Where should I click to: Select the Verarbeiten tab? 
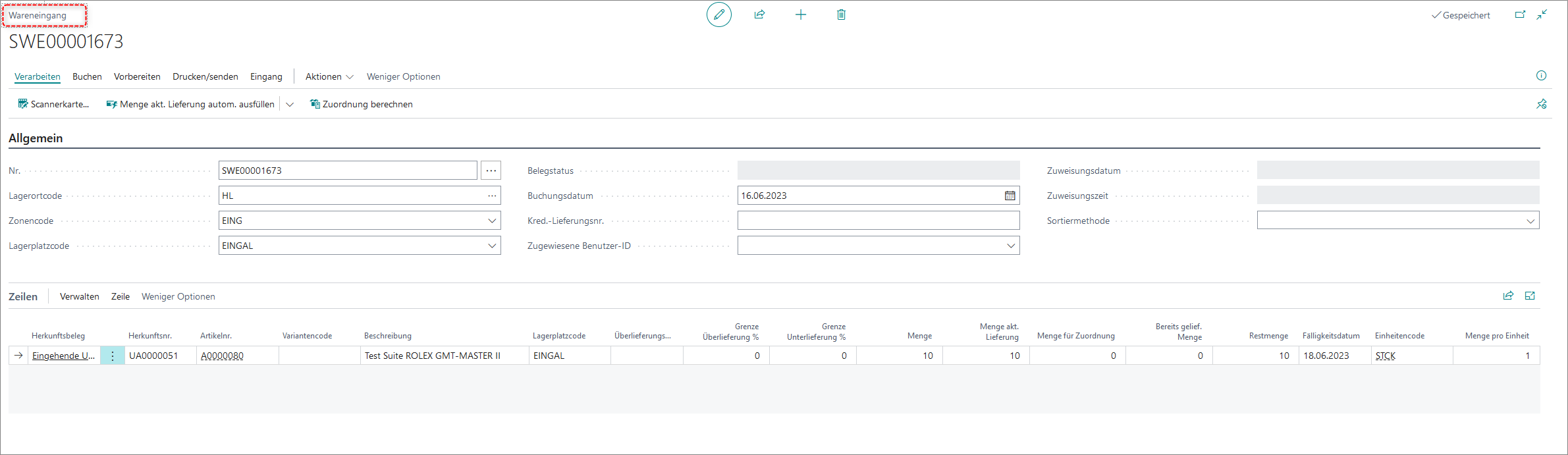coord(38,76)
